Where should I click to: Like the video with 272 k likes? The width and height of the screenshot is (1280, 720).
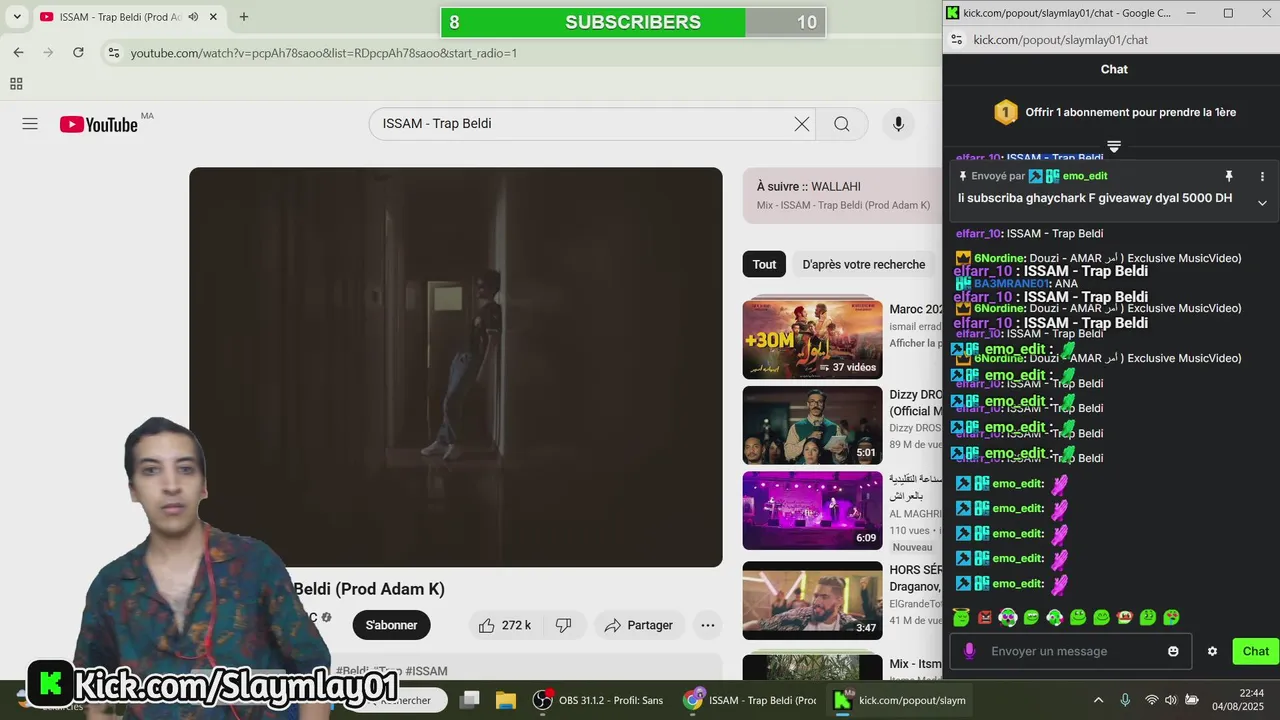(504, 625)
